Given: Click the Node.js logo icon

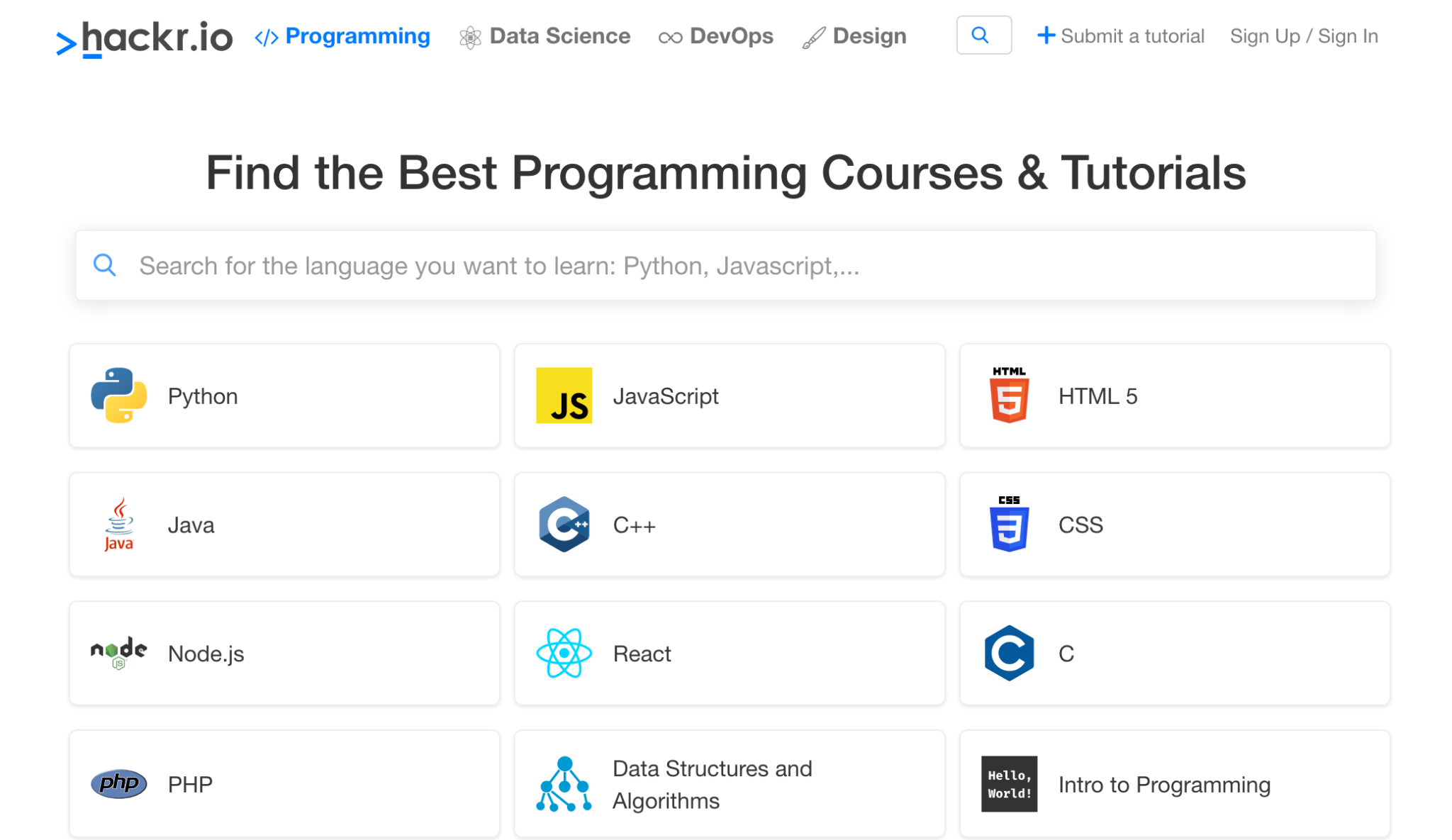Looking at the screenshot, I should point(118,653).
